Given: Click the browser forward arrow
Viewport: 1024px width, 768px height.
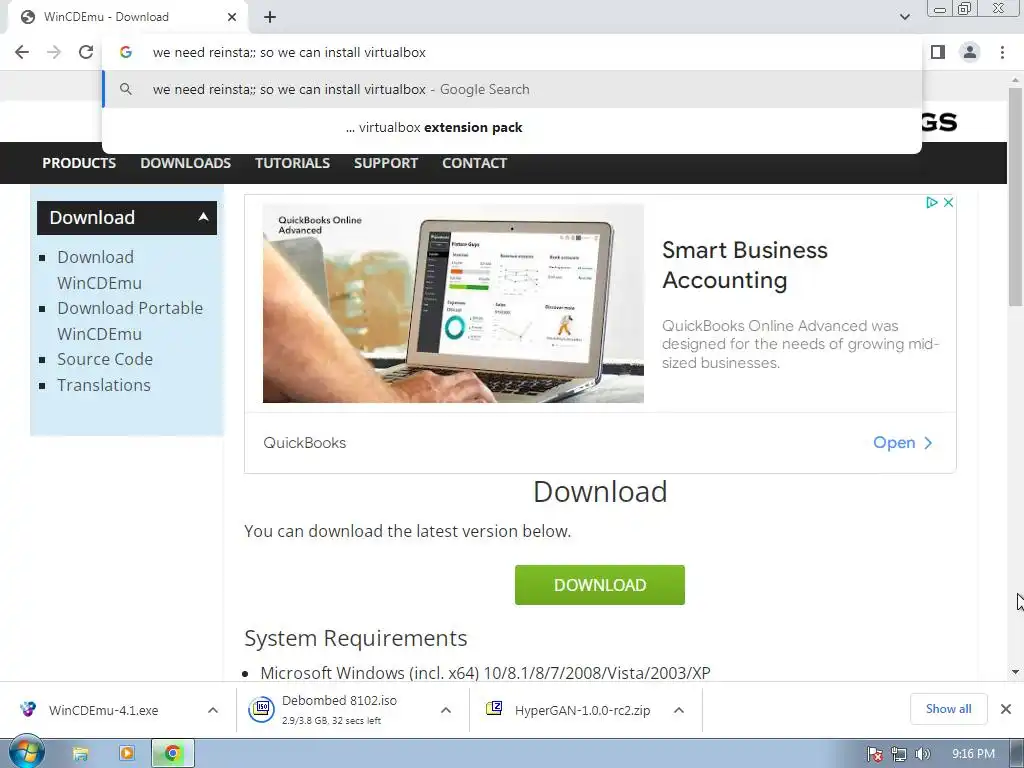Looking at the screenshot, I should coord(54,52).
